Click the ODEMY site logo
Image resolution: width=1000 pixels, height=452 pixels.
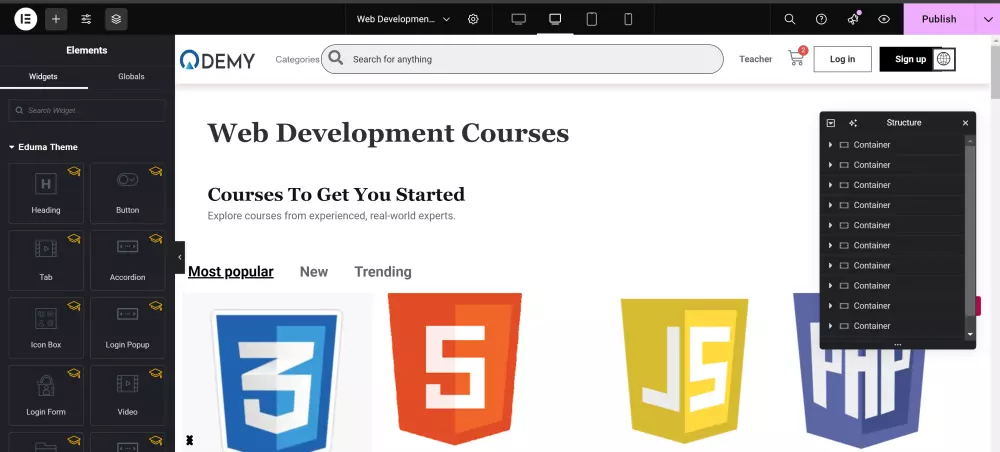click(x=217, y=60)
